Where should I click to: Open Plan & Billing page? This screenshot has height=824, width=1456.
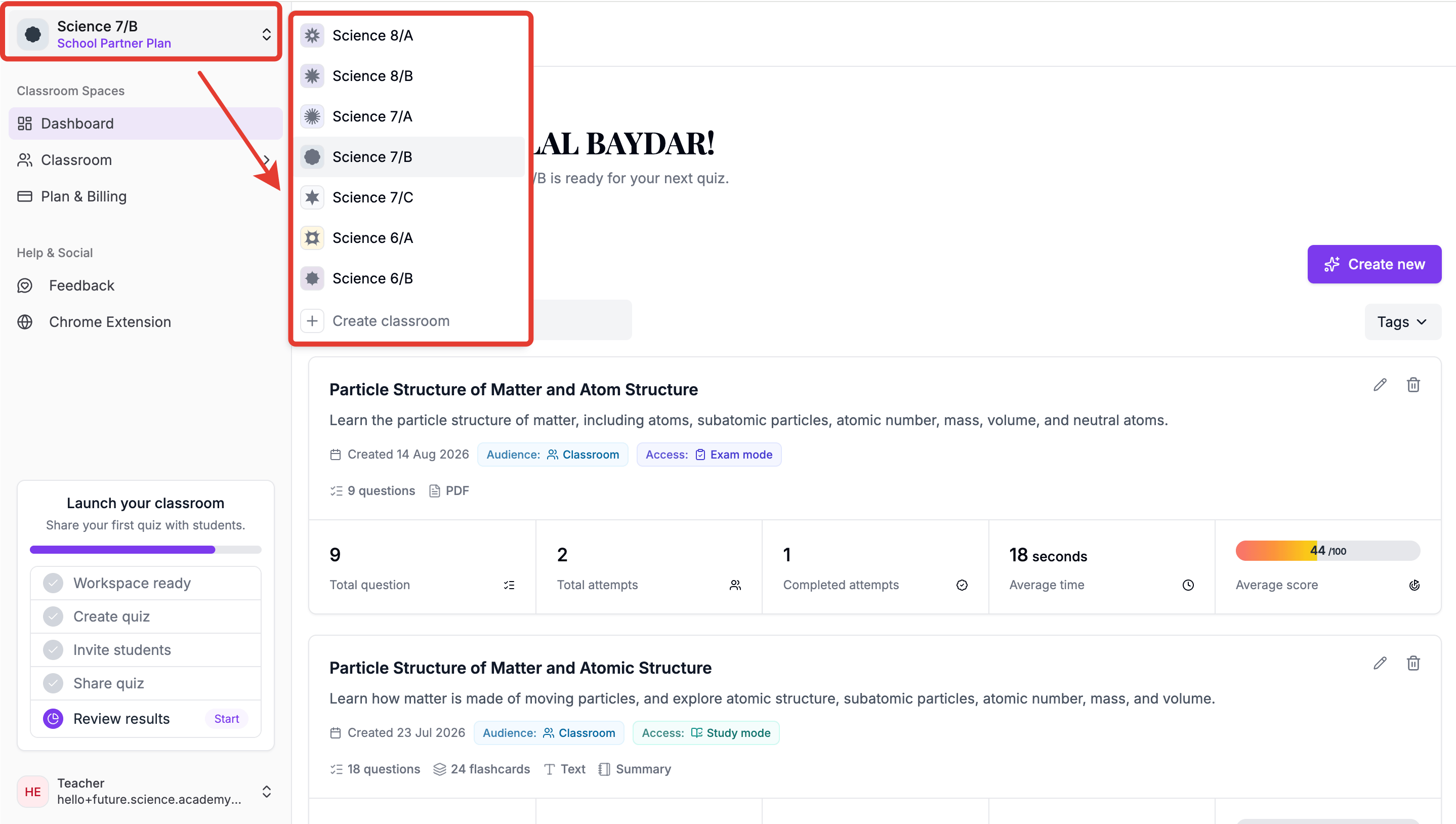pos(145,196)
